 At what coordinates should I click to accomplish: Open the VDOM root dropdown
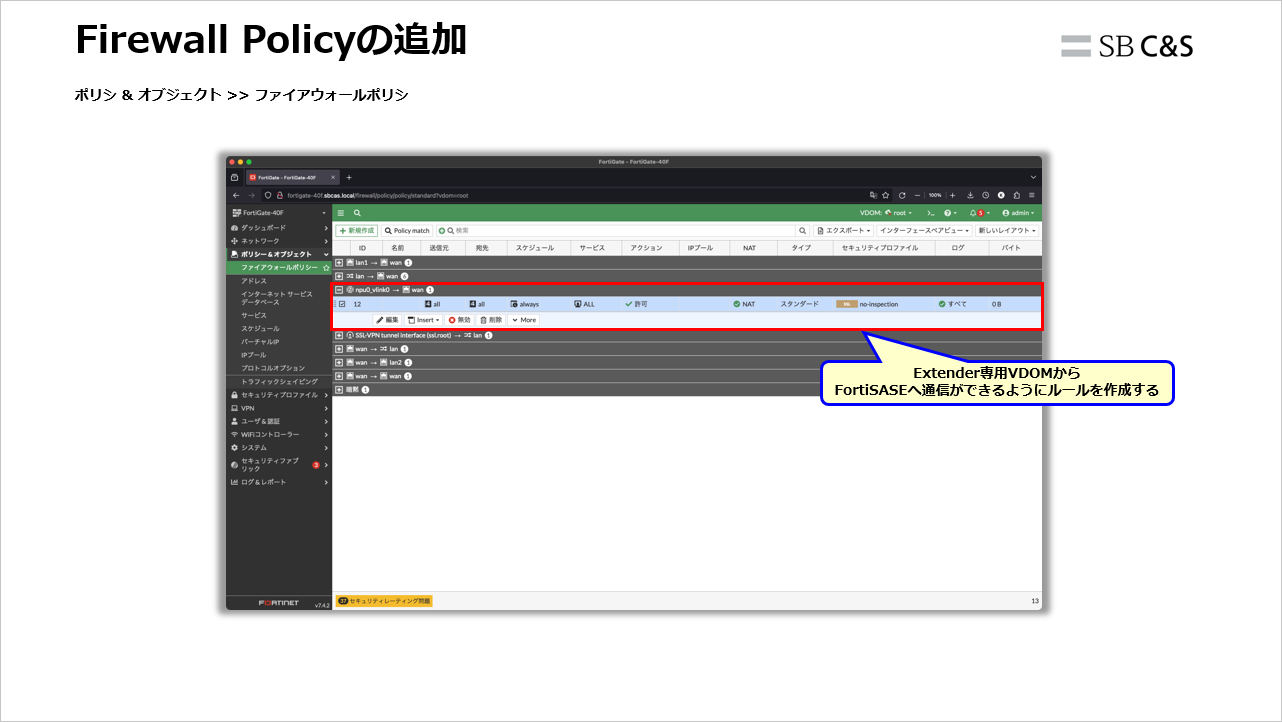pos(899,212)
